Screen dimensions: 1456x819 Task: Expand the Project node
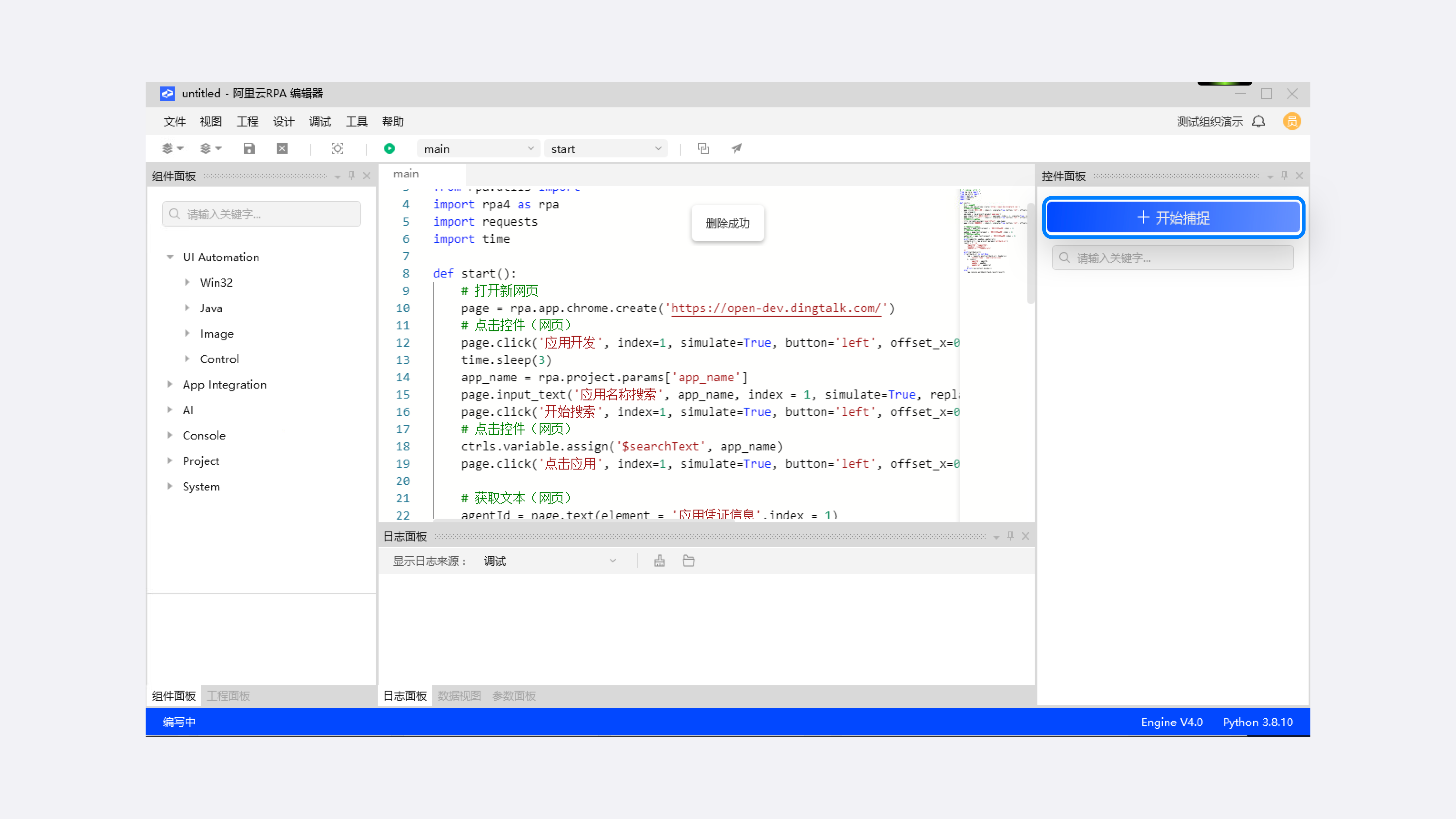(170, 461)
